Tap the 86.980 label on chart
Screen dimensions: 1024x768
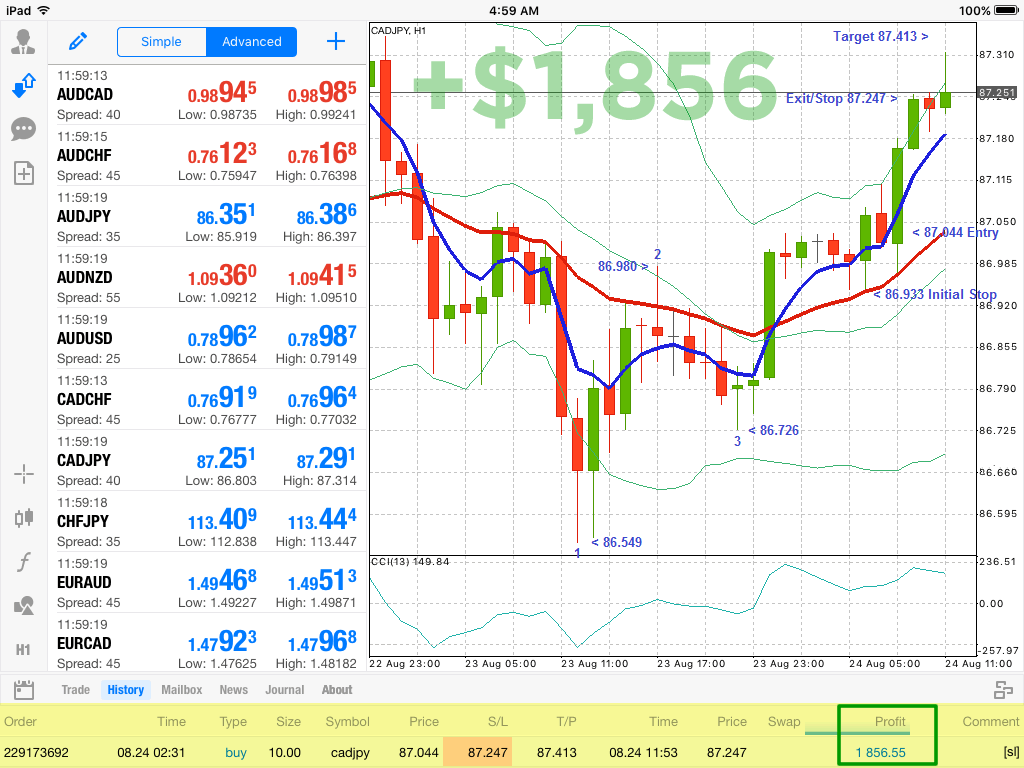tap(623, 266)
